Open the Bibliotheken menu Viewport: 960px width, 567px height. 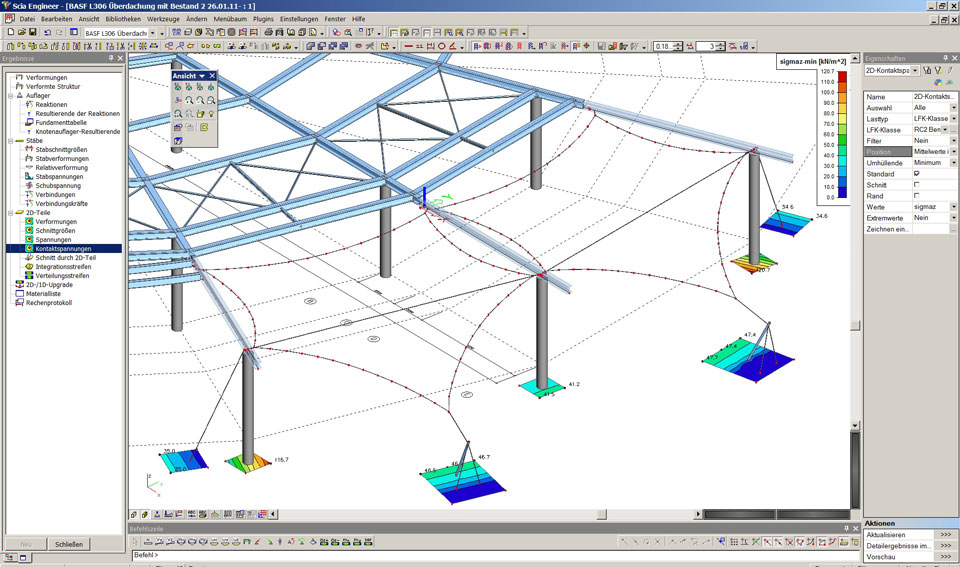[124, 19]
